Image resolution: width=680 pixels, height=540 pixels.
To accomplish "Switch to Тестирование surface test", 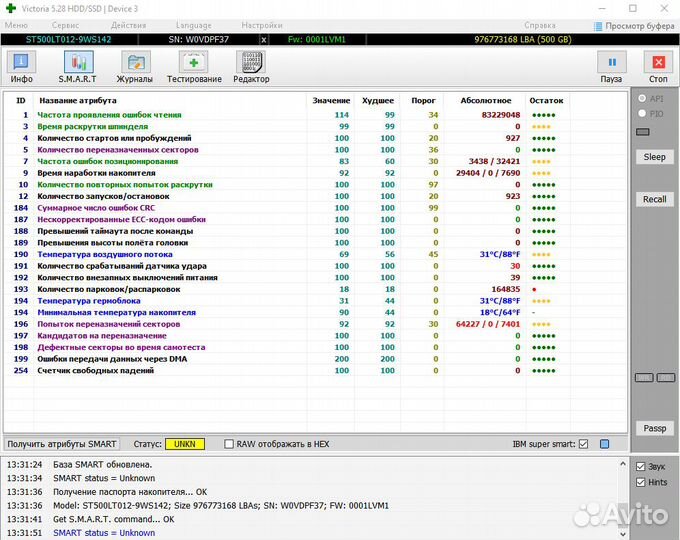I will pyautogui.click(x=194, y=67).
